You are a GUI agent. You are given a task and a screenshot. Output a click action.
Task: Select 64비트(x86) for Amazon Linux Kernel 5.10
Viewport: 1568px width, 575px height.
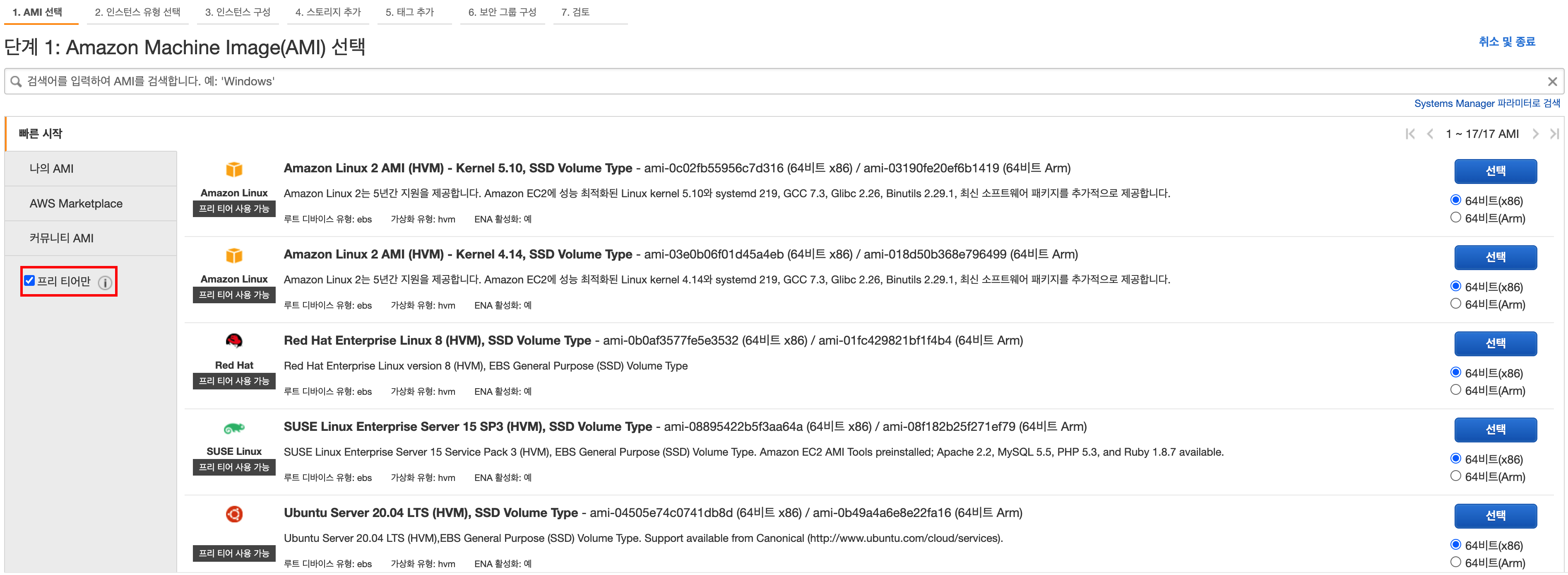coord(1455,200)
